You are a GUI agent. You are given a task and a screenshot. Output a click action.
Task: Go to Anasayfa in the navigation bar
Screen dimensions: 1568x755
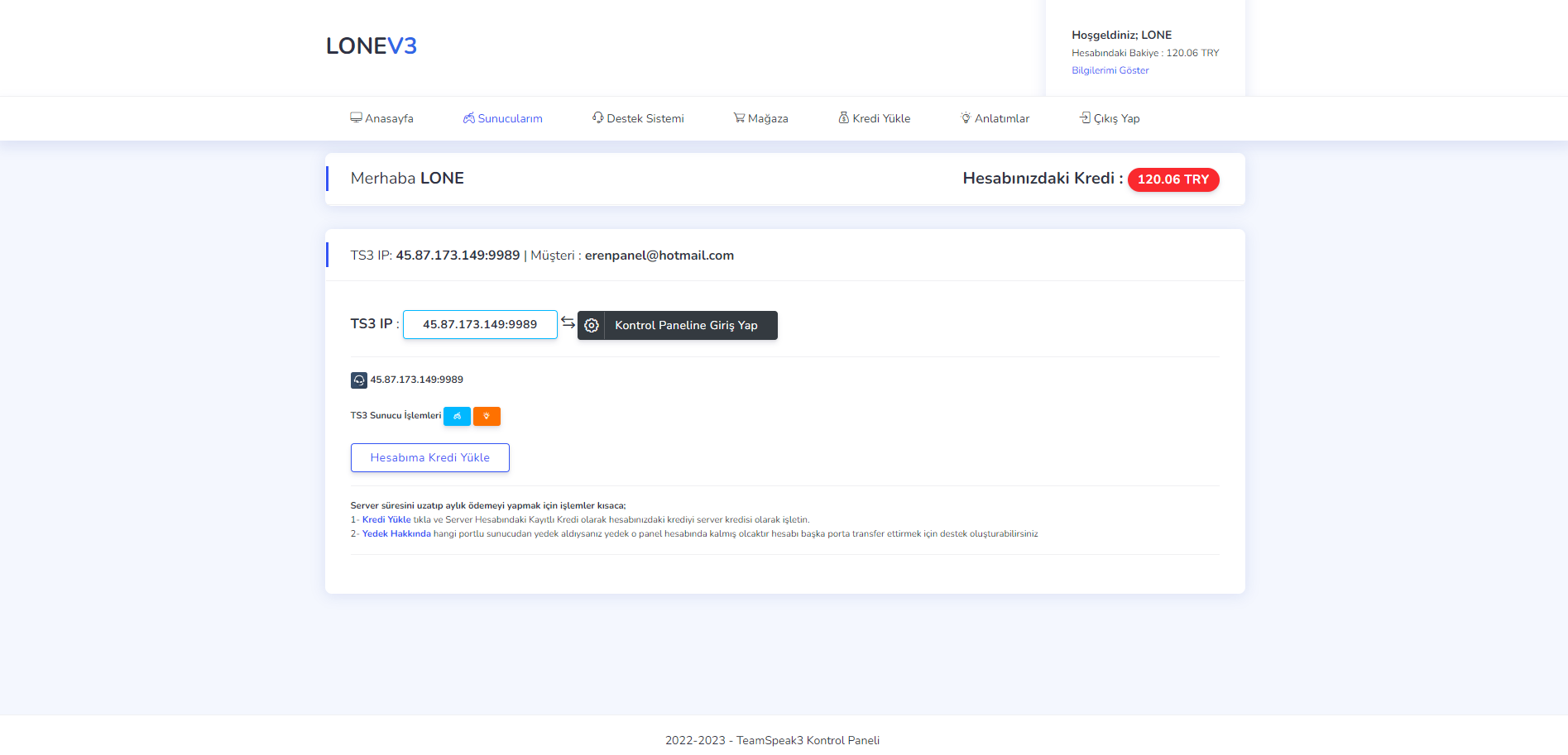[381, 118]
